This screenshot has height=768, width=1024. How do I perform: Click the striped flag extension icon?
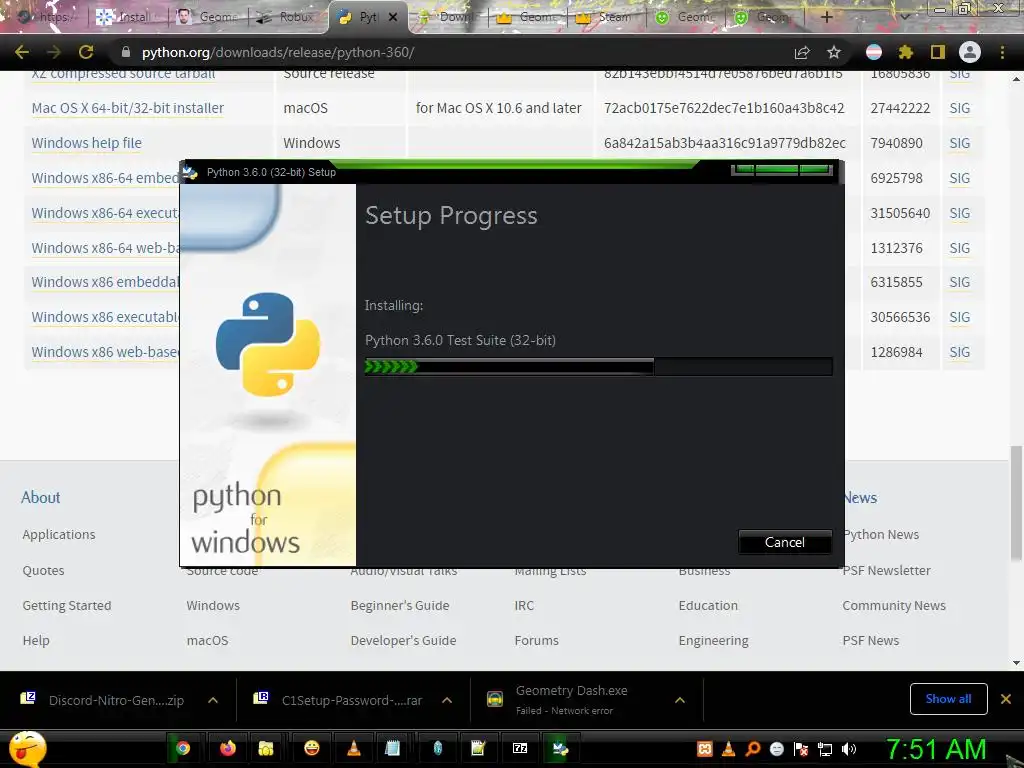tap(874, 52)
